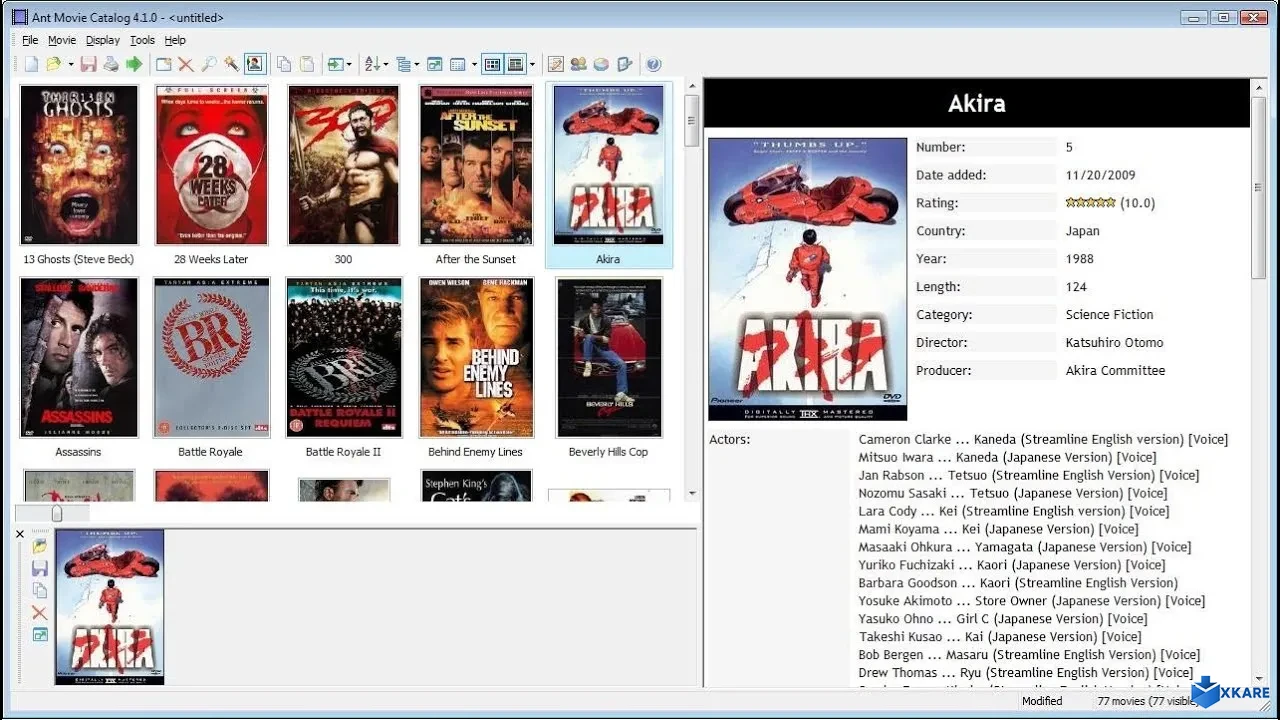Click the import icon with green arrow box
The image size is (1280, 720).
[x=335, y=64]
